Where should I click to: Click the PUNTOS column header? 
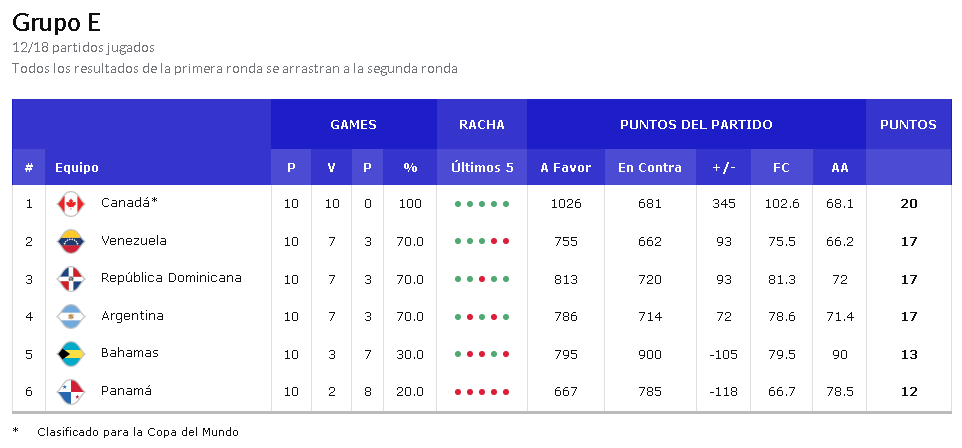[x=908, y=125]
